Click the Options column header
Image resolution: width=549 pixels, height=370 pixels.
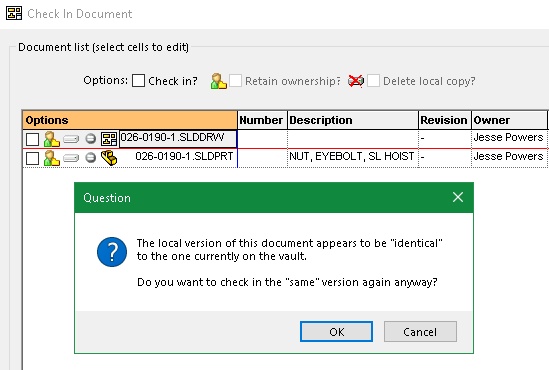130,120
